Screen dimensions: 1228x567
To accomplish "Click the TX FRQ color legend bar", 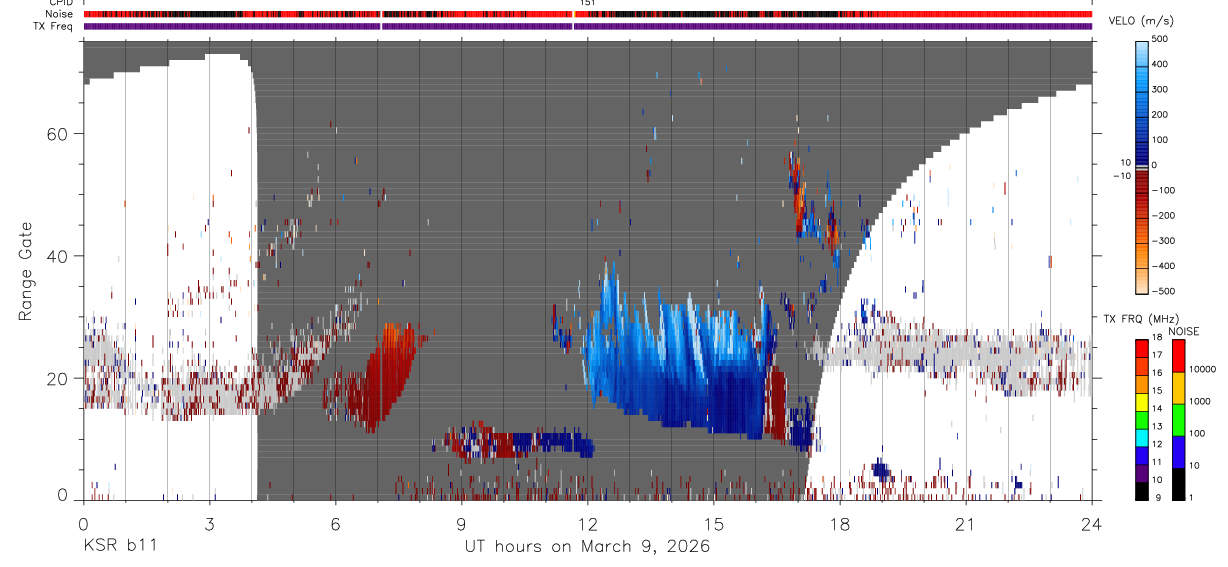I will (1143, 418).
